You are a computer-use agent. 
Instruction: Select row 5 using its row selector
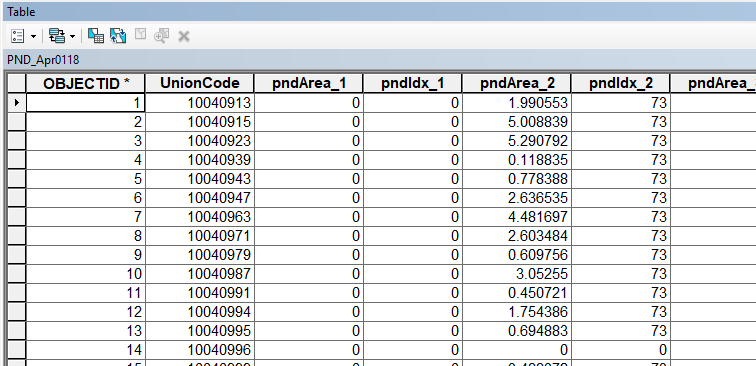pos(16,179)
